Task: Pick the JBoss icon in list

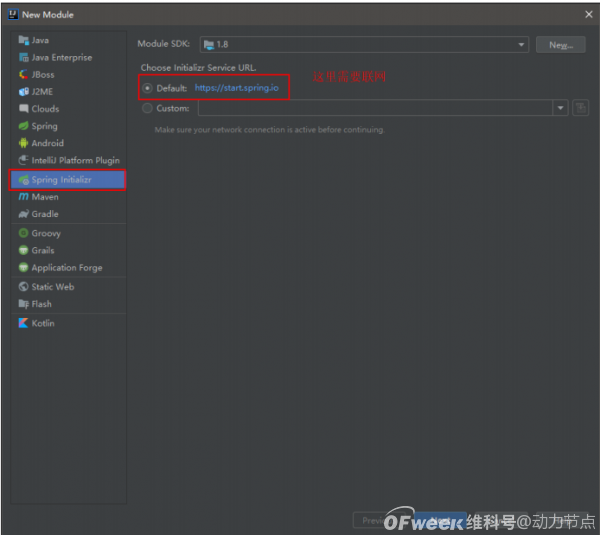Action: (24, 74)
